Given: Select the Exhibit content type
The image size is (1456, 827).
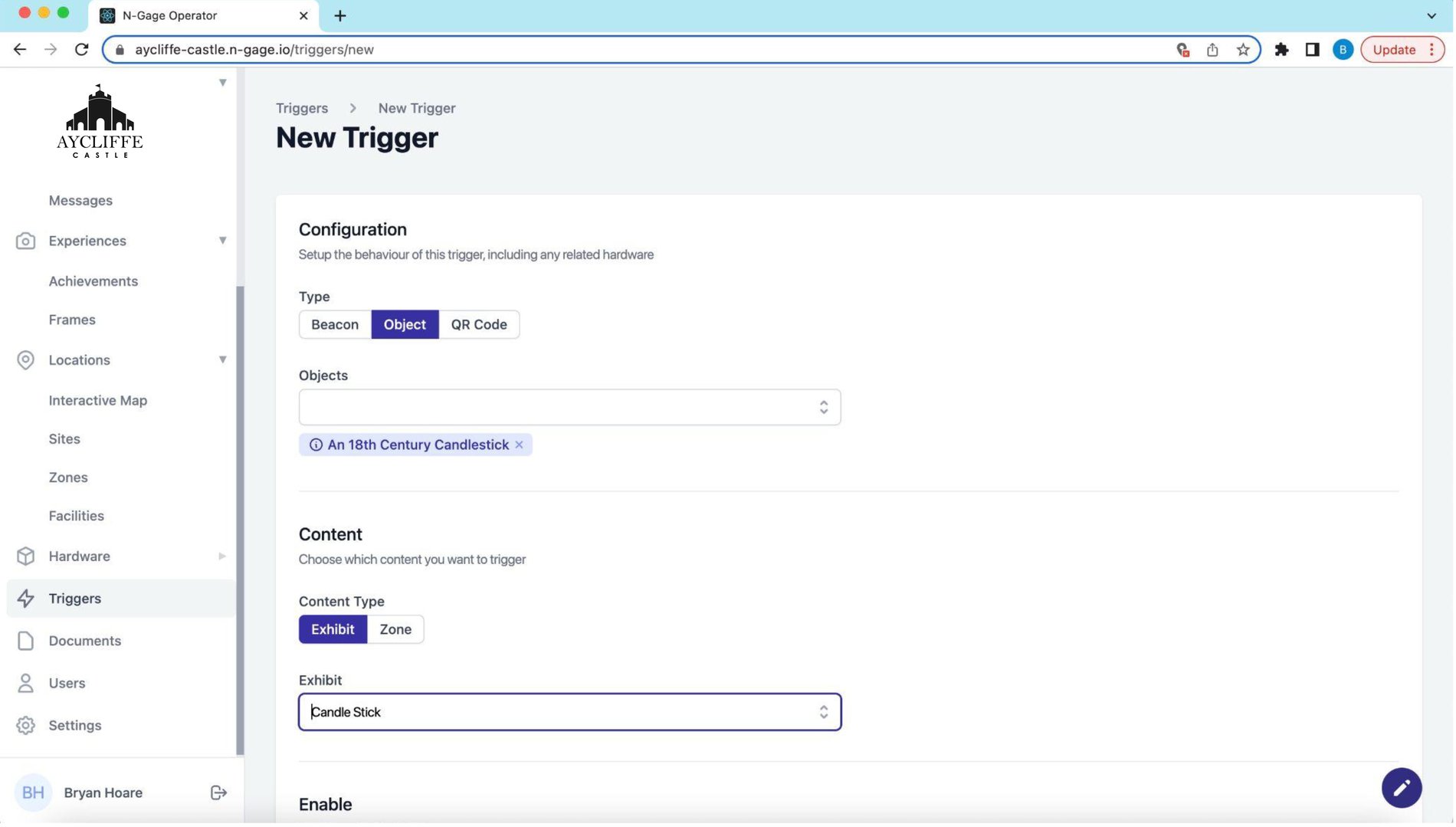Looking at the screenshot, I should pyautogui.click(x=333, y=630).
